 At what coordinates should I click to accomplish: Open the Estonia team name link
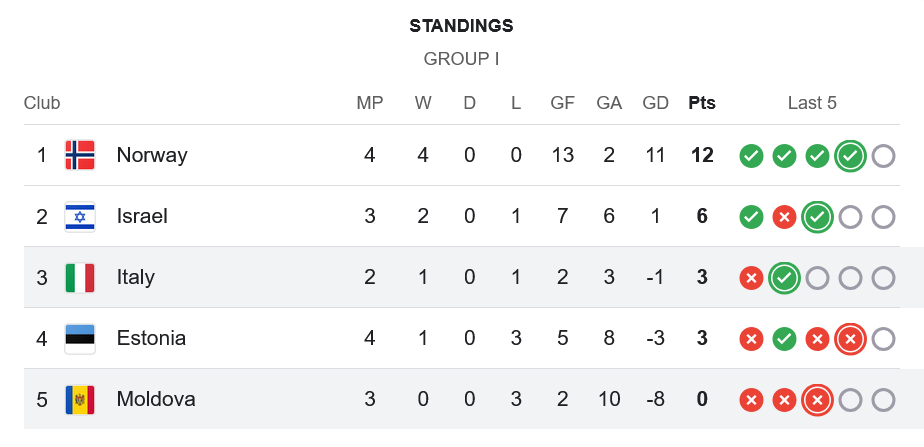click(x=151, y=338)
